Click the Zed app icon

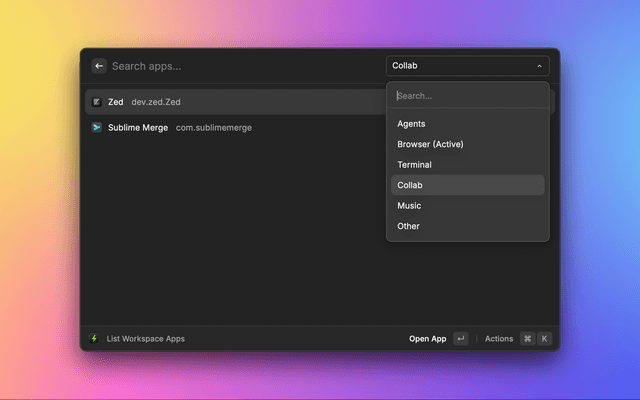(97, 102)
